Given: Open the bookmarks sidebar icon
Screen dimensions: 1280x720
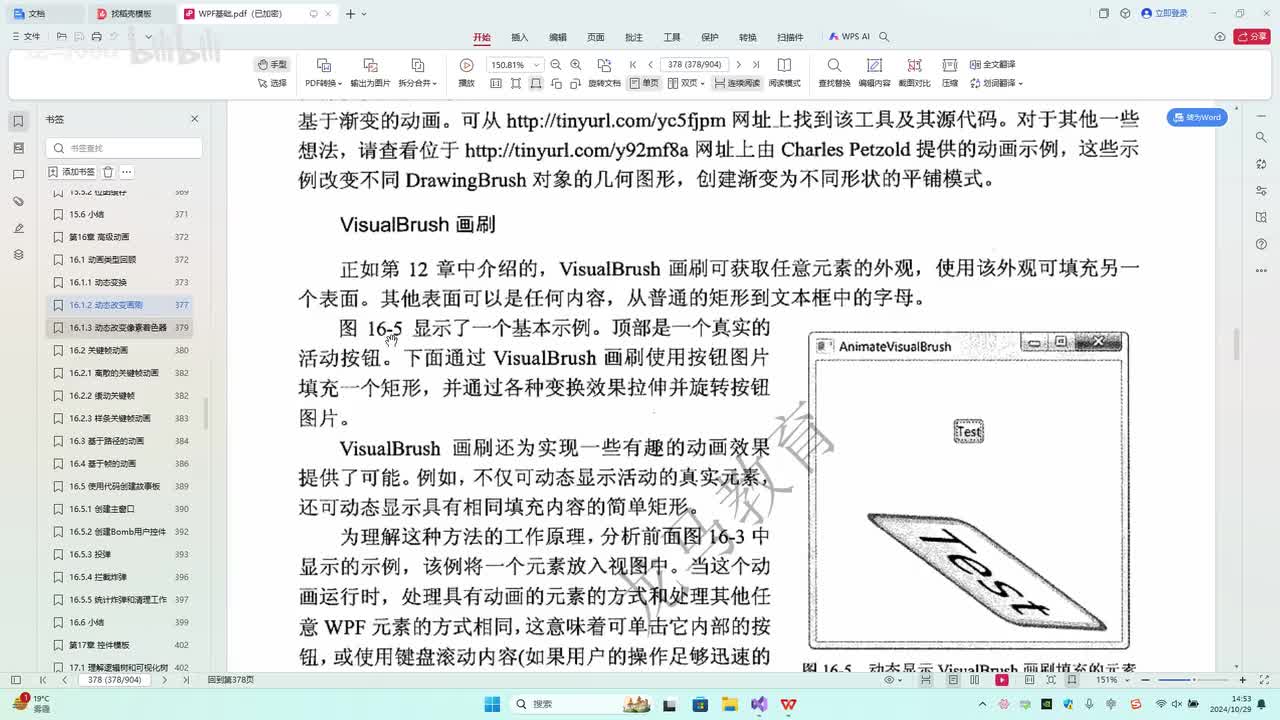Looking at the screenshot, I should (x=18, y=121).
